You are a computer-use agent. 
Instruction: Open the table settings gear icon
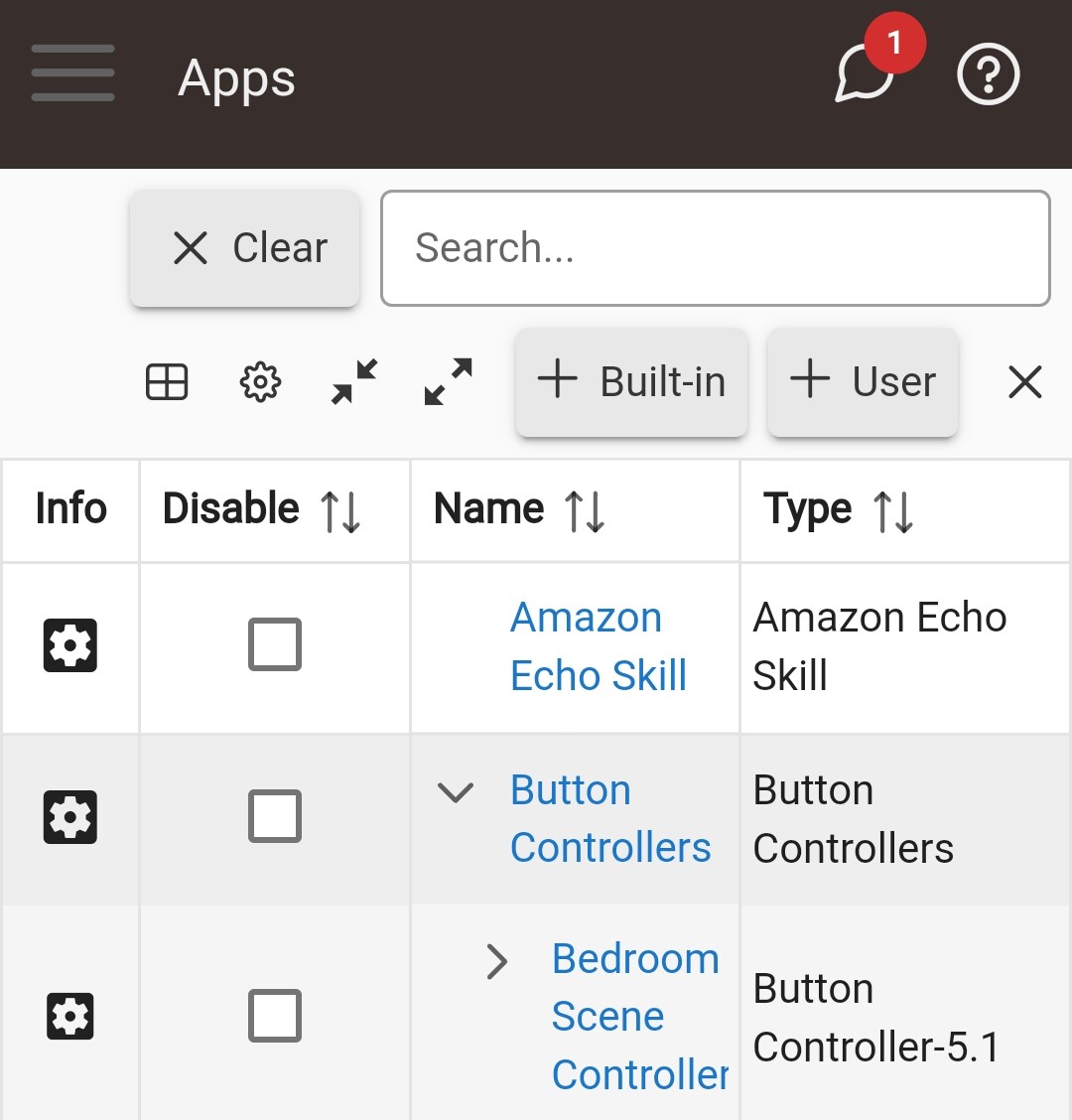tap(260, 382)
